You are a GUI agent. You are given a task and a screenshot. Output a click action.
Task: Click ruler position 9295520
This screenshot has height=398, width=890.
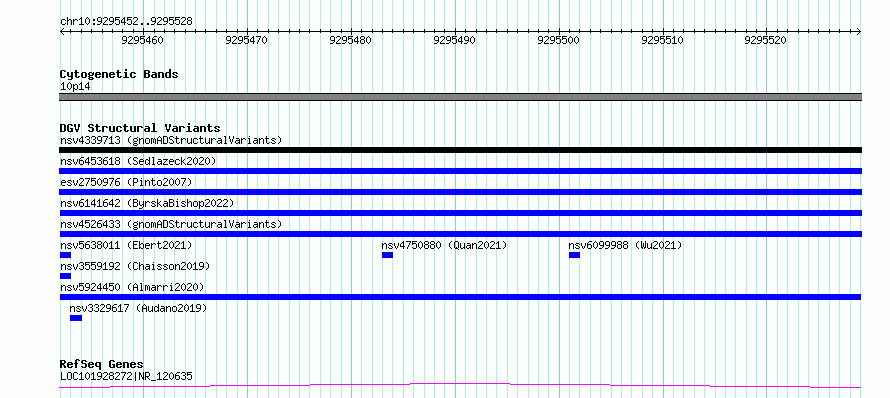click(x=766, y=40)
